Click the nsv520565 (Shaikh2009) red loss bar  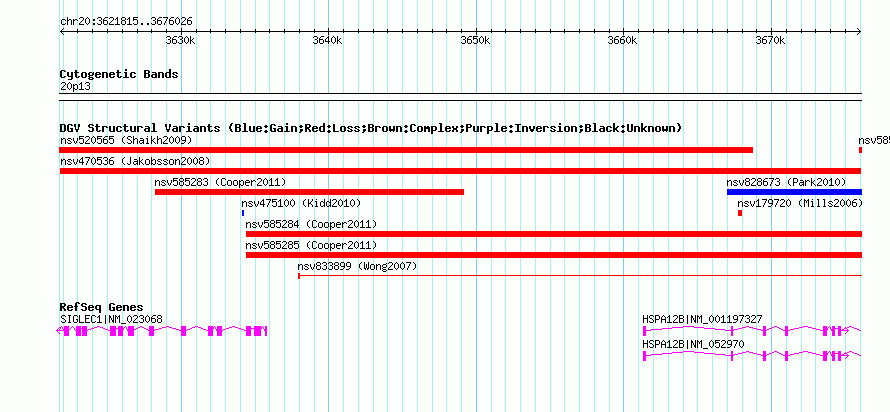click(406, 150)
